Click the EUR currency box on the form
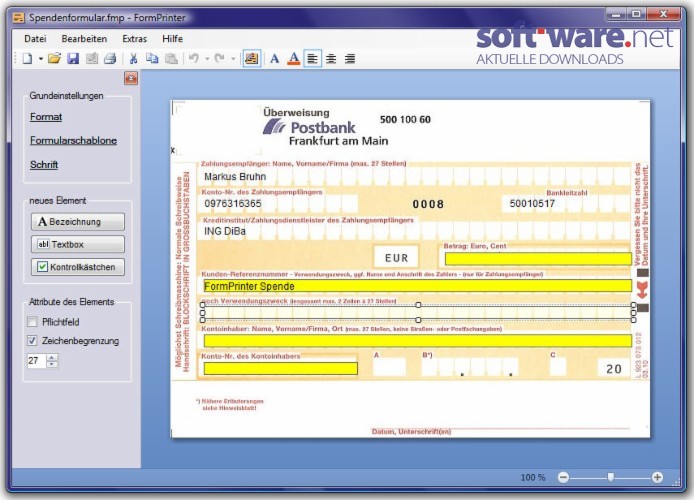The height and width of the screenshot is (500, 694). click(396, 258)
